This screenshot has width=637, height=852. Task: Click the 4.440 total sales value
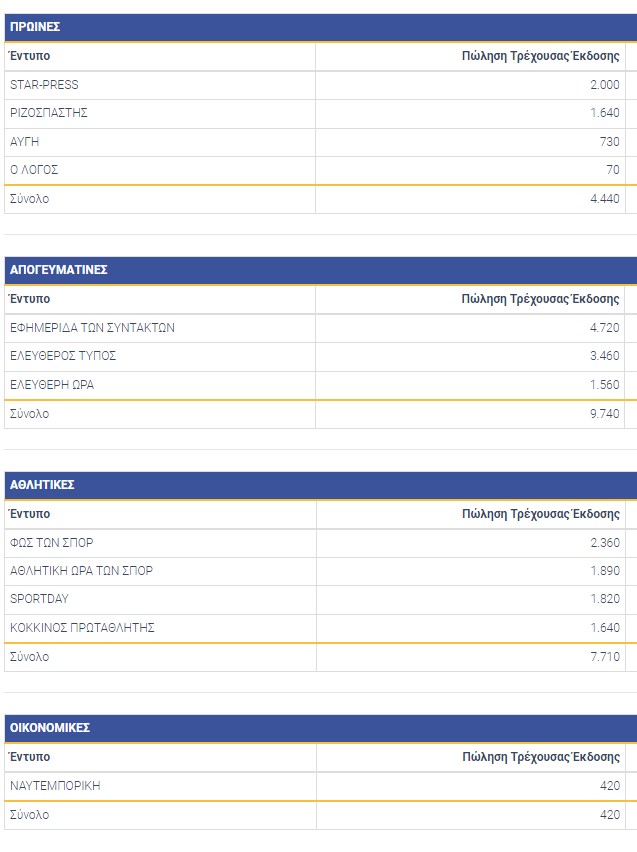[605, 199]
